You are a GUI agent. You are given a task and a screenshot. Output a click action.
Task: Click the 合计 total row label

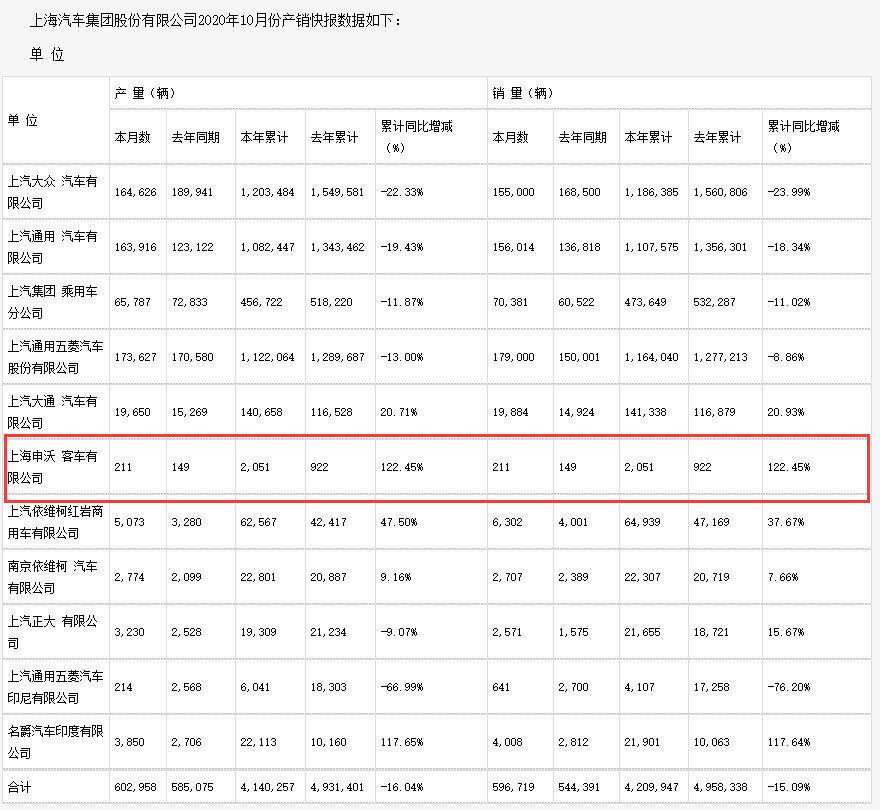coord(19,787)
